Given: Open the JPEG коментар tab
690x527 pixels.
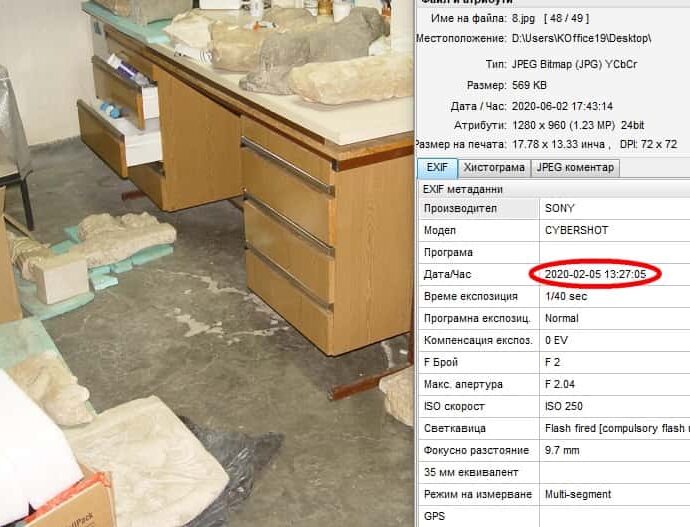Looking at the screenshot, I should [x=575, y=168].
